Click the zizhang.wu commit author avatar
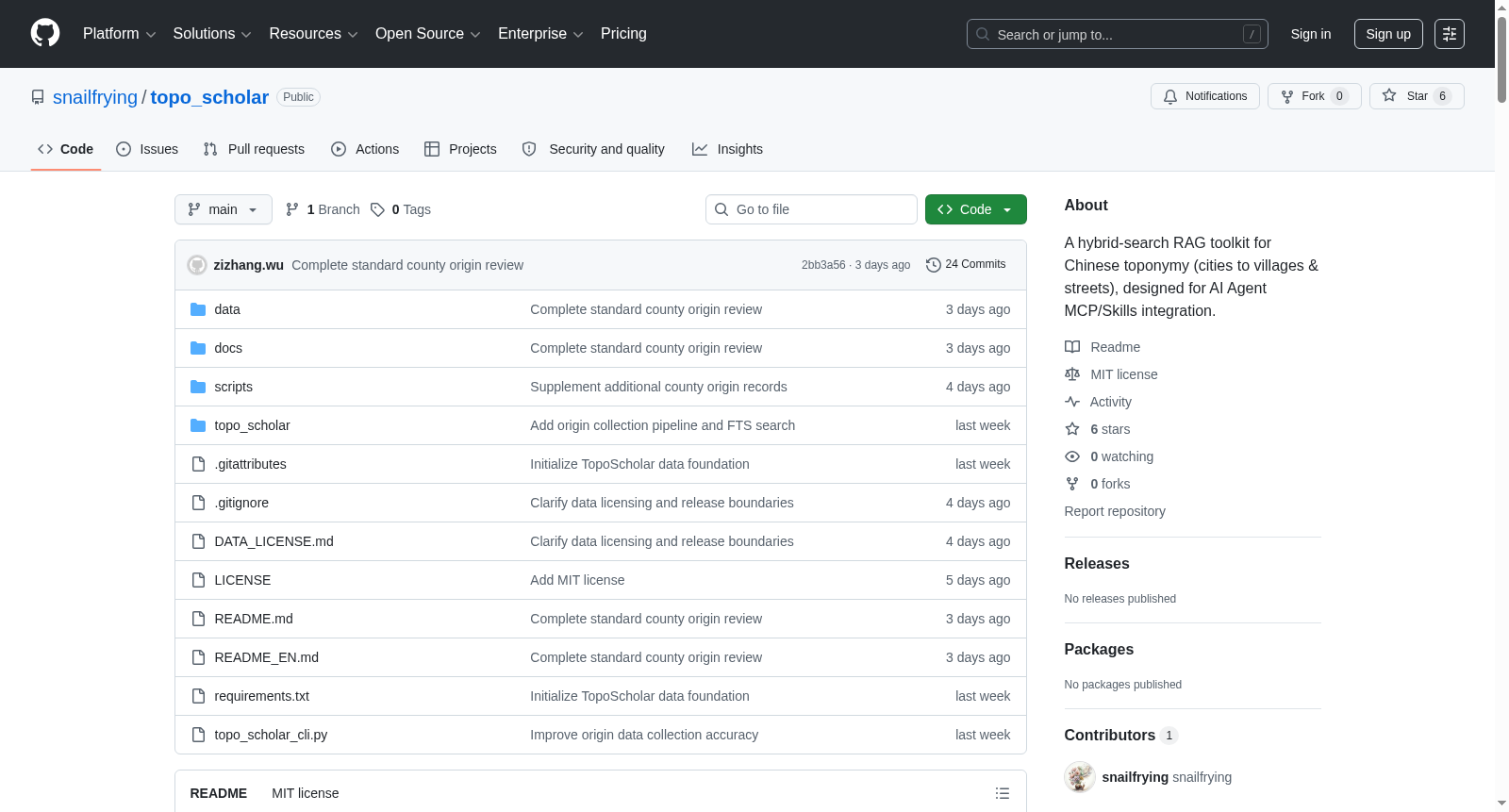Screen dimensions: 1509x812 click(x=197, y=265)
